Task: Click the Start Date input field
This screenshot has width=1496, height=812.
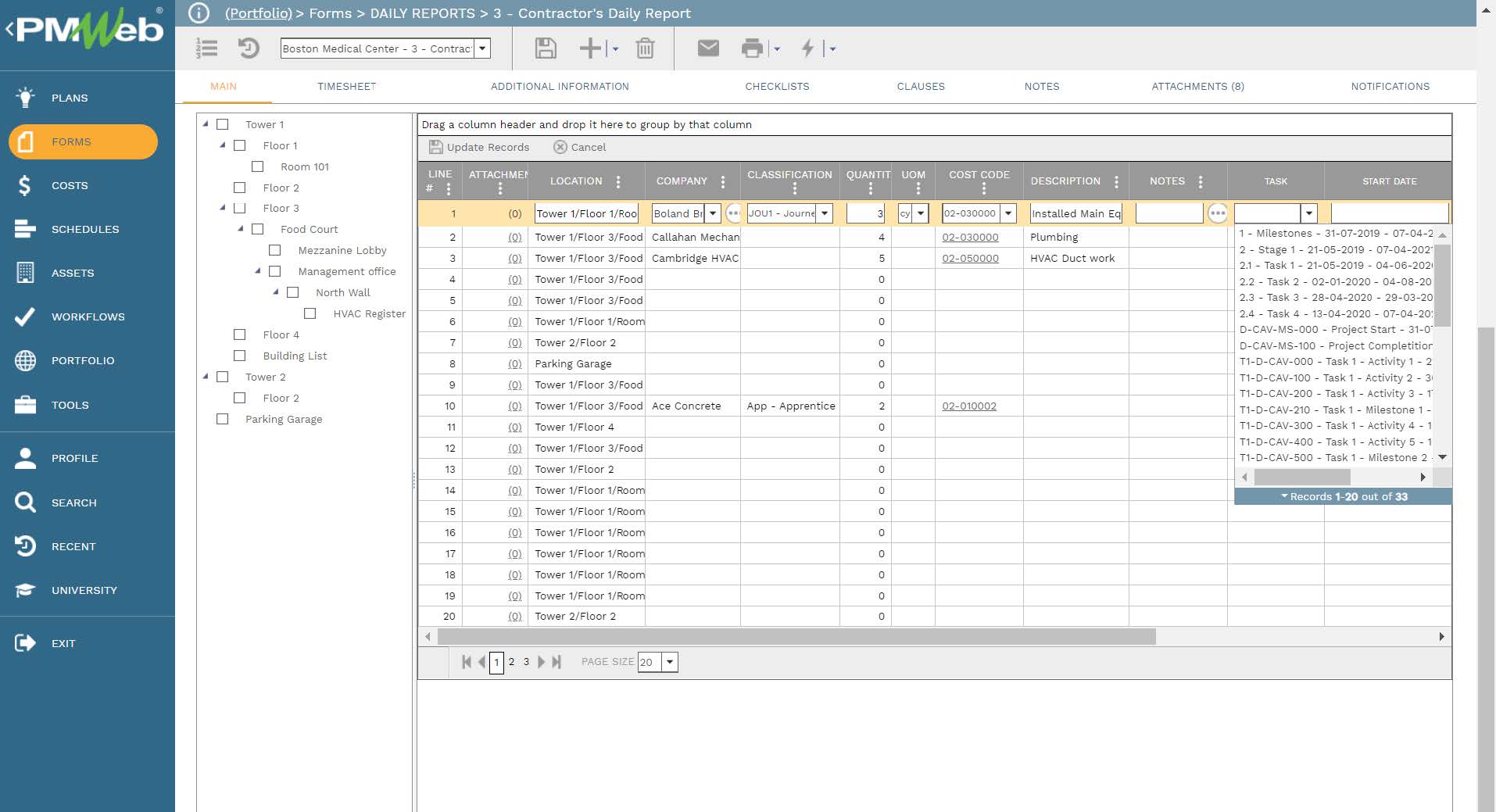Action: point(1389,213)
